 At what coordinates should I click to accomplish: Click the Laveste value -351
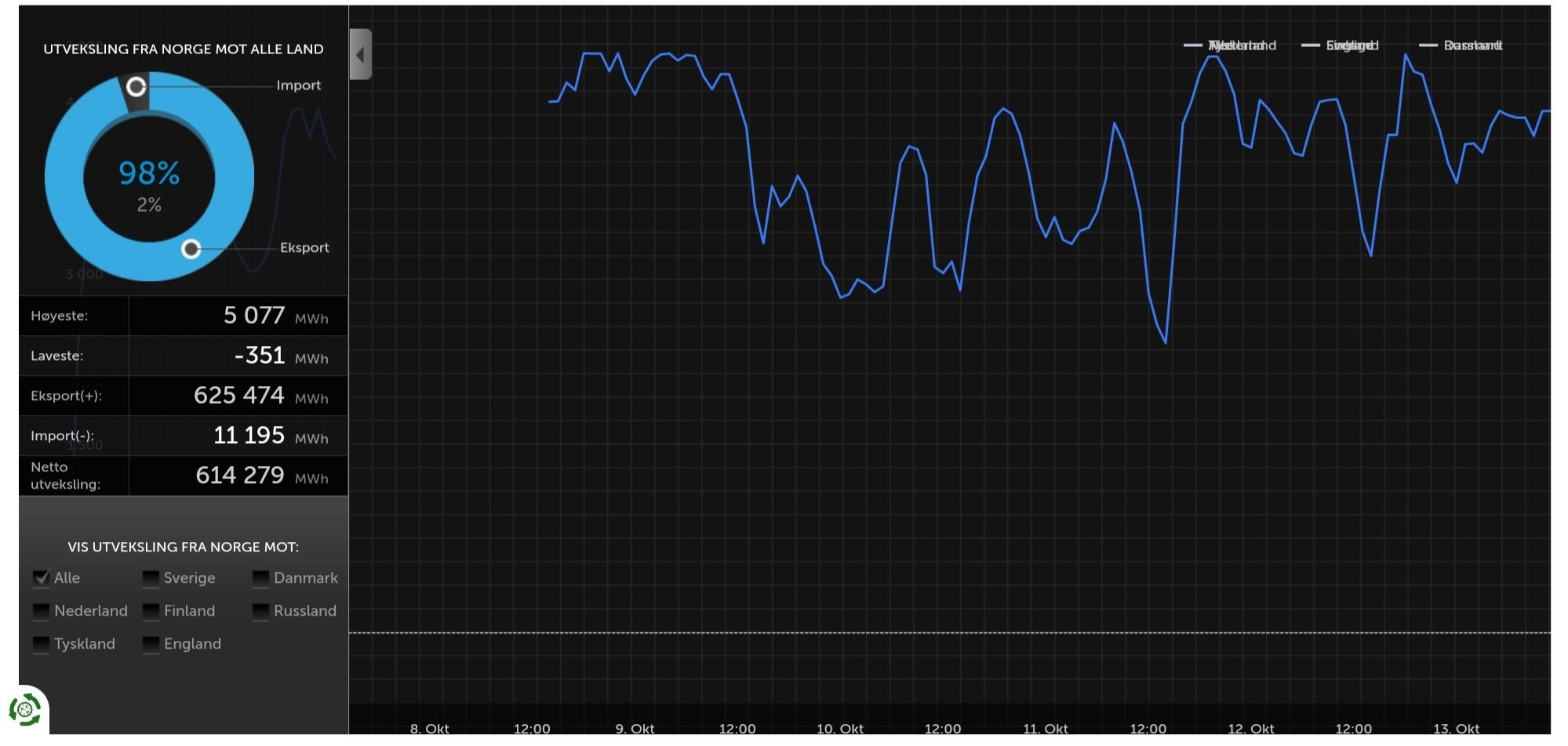pyautogui.click(x=260, y=355)
